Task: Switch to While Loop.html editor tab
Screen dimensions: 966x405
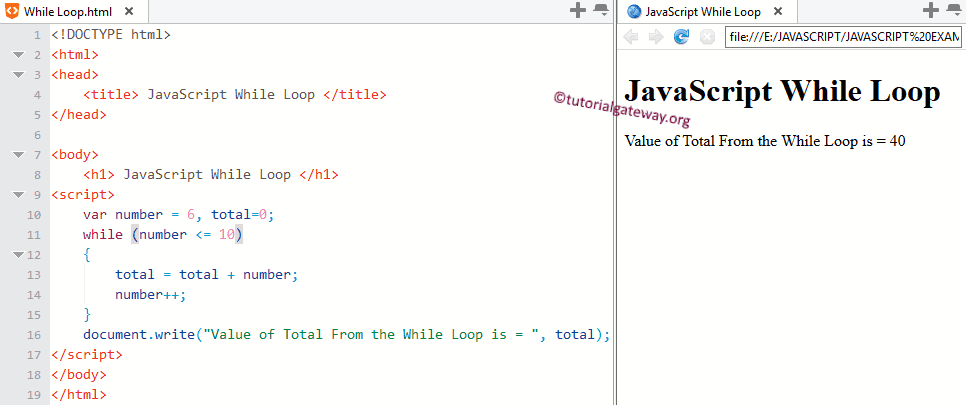Action: point(74,11)
